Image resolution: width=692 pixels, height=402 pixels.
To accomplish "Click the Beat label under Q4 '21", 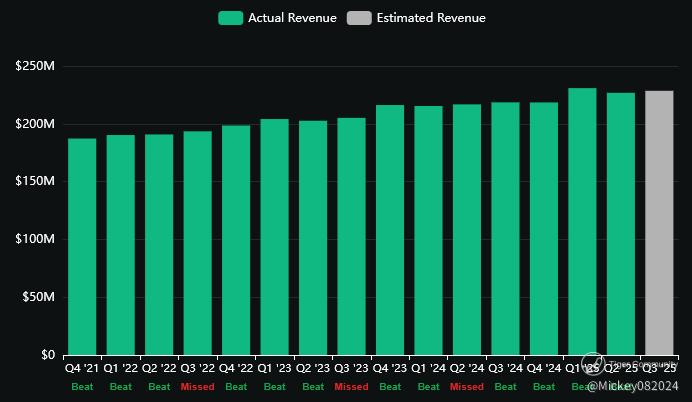I will [82, 387].
